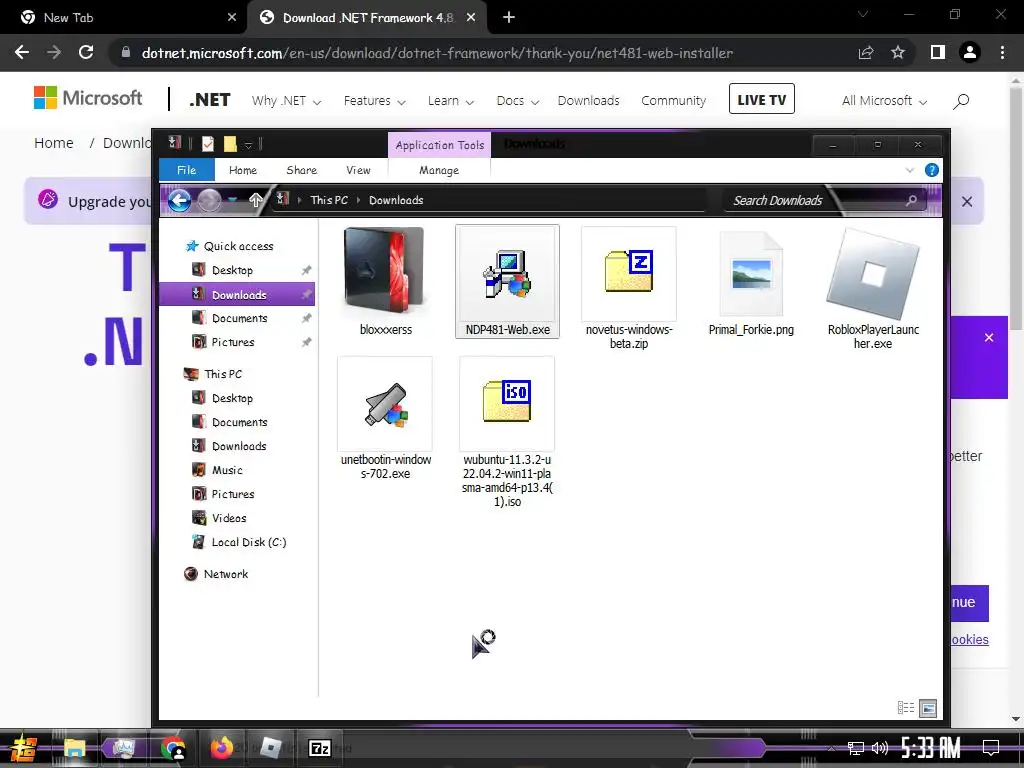The height and width of the screenshot is (768, 1024).
Task: Expand the Docs dropdown menu
Action: [517, 101]
